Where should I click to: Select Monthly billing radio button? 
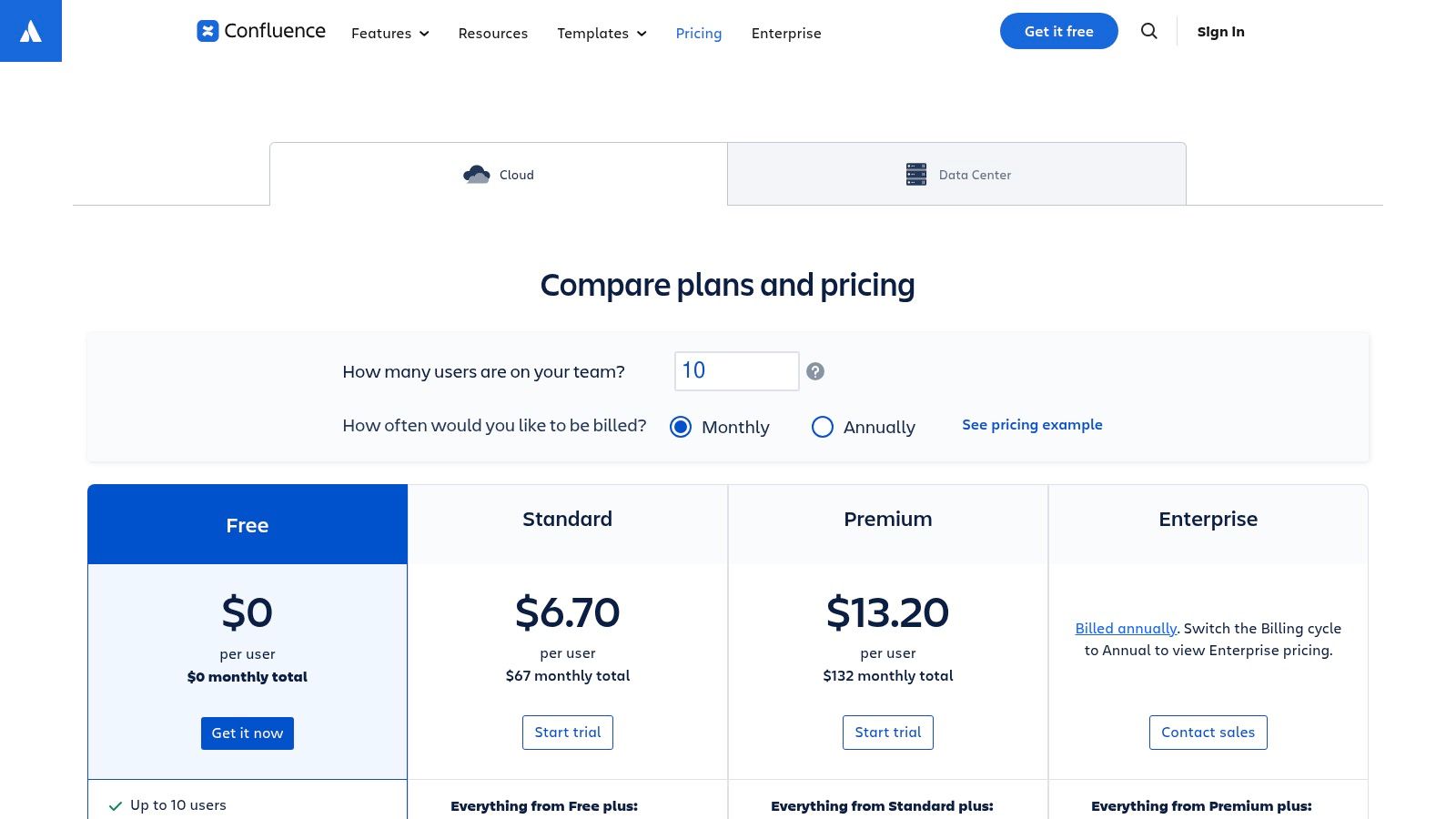[x=681, y=427]
